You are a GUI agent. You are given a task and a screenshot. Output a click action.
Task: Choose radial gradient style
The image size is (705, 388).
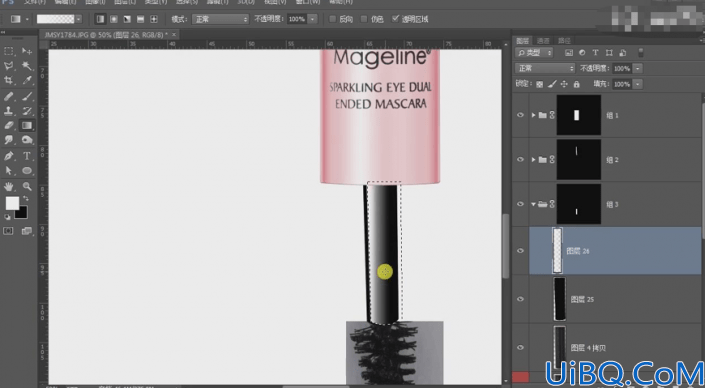[114, 19]
